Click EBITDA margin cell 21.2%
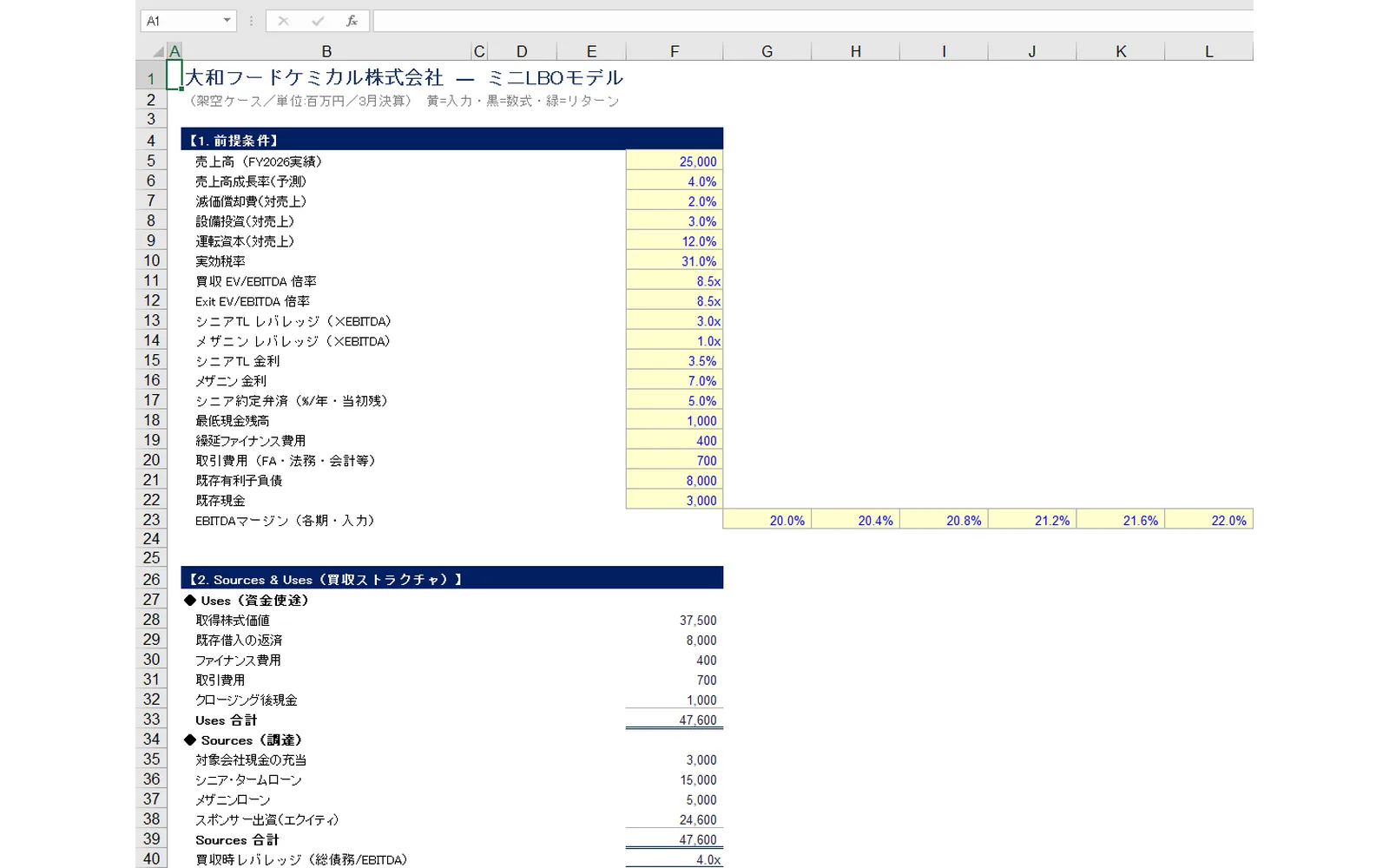 point(1031,520)
